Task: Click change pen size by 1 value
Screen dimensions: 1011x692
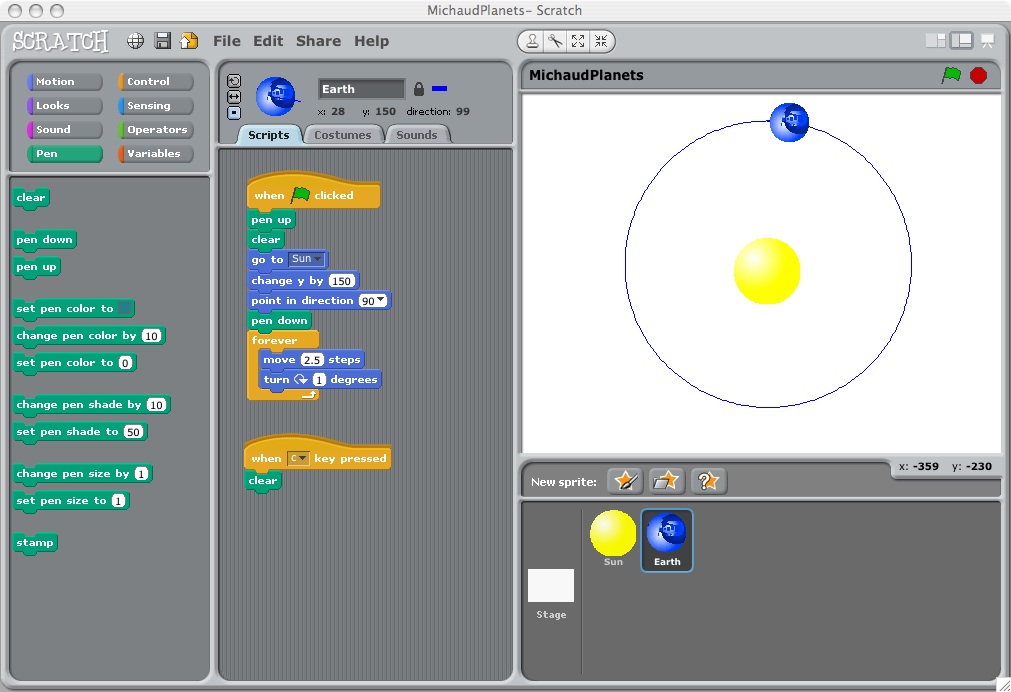Action: coord(141,474)
